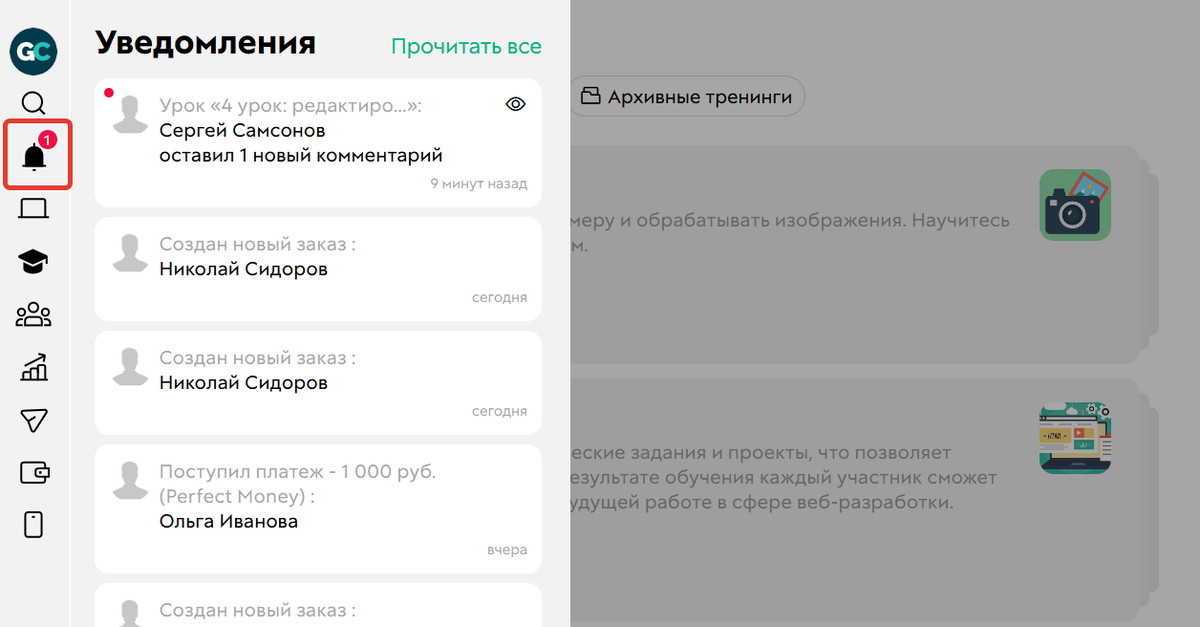This screenshot has width=1200, height=627.
Task: Click the «Прочитать все» link
Action: (x=466, y=46)
